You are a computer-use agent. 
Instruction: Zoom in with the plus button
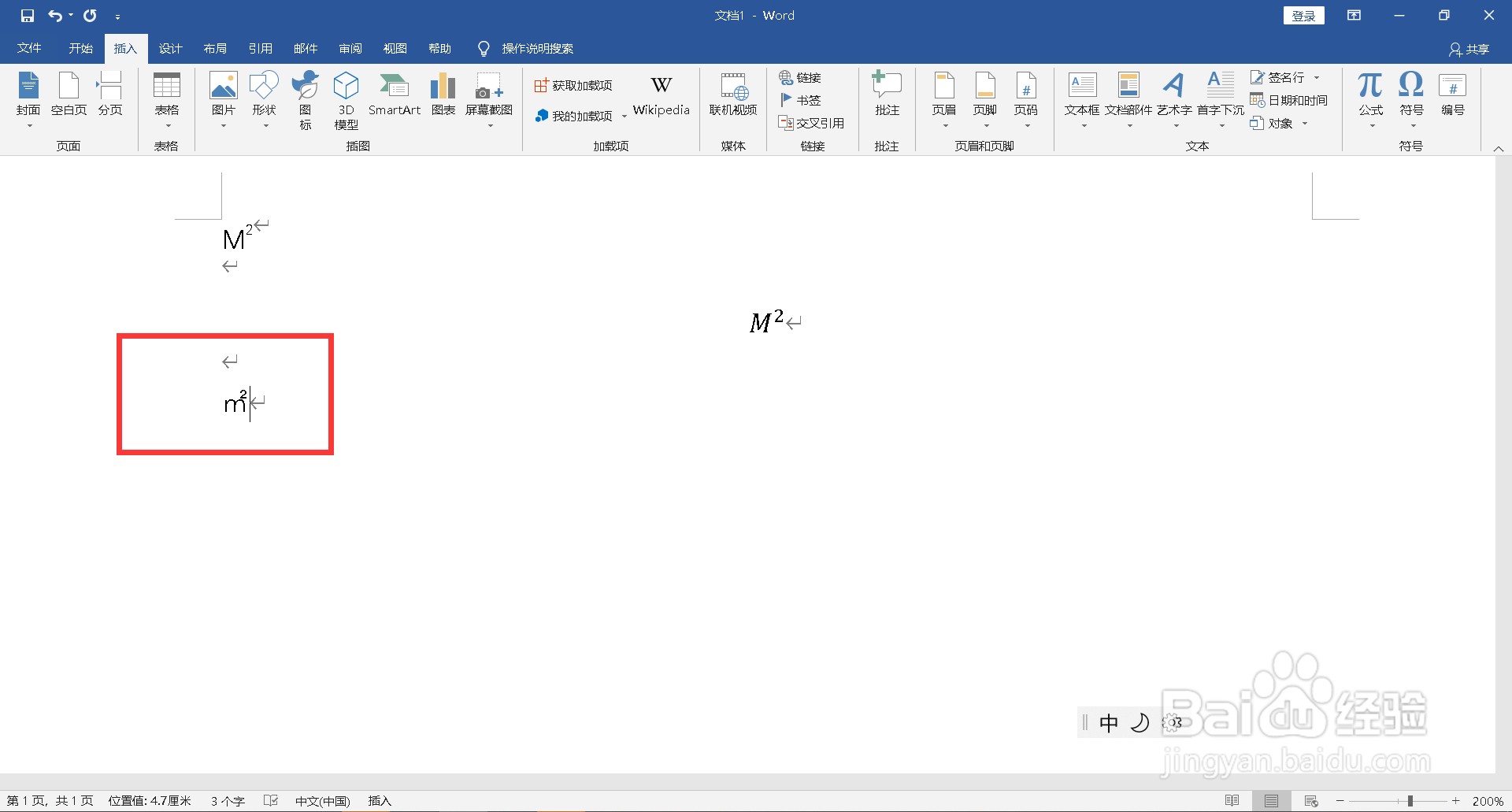(x=1456, y=801)
